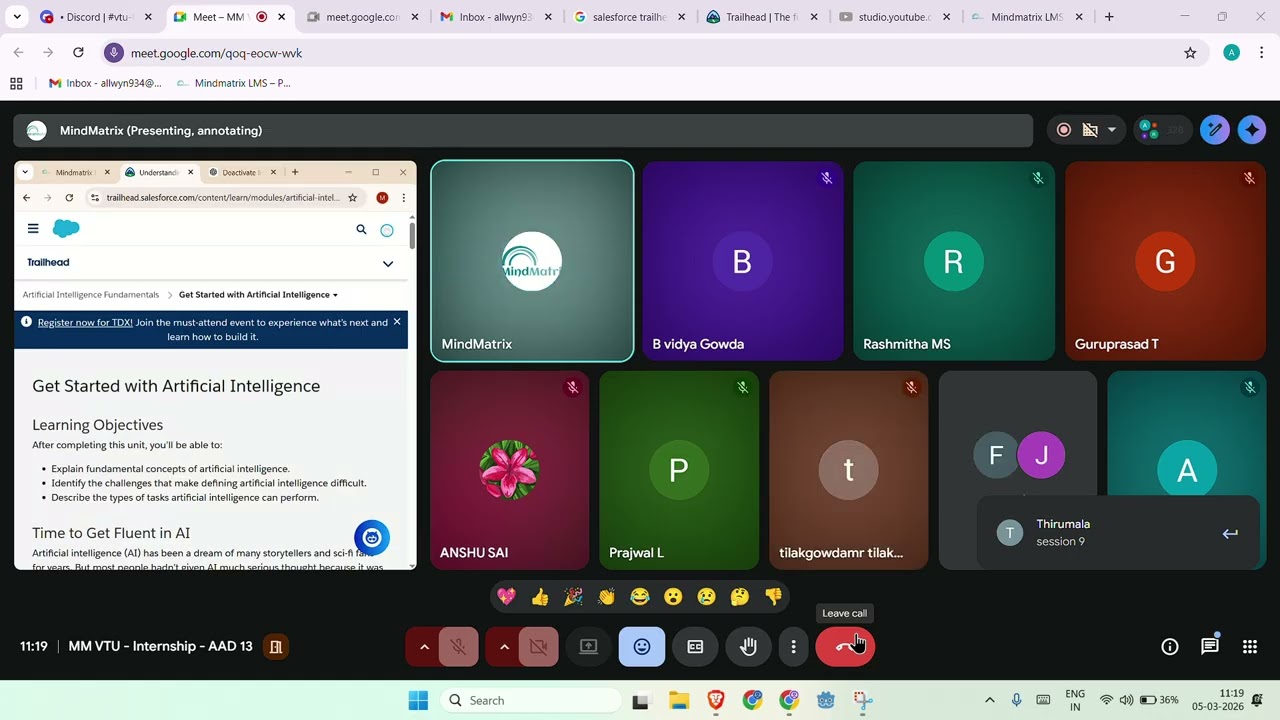Leave the call with red hang-up button
This screenshot has width=1280, height=720.
coord(845,647)
